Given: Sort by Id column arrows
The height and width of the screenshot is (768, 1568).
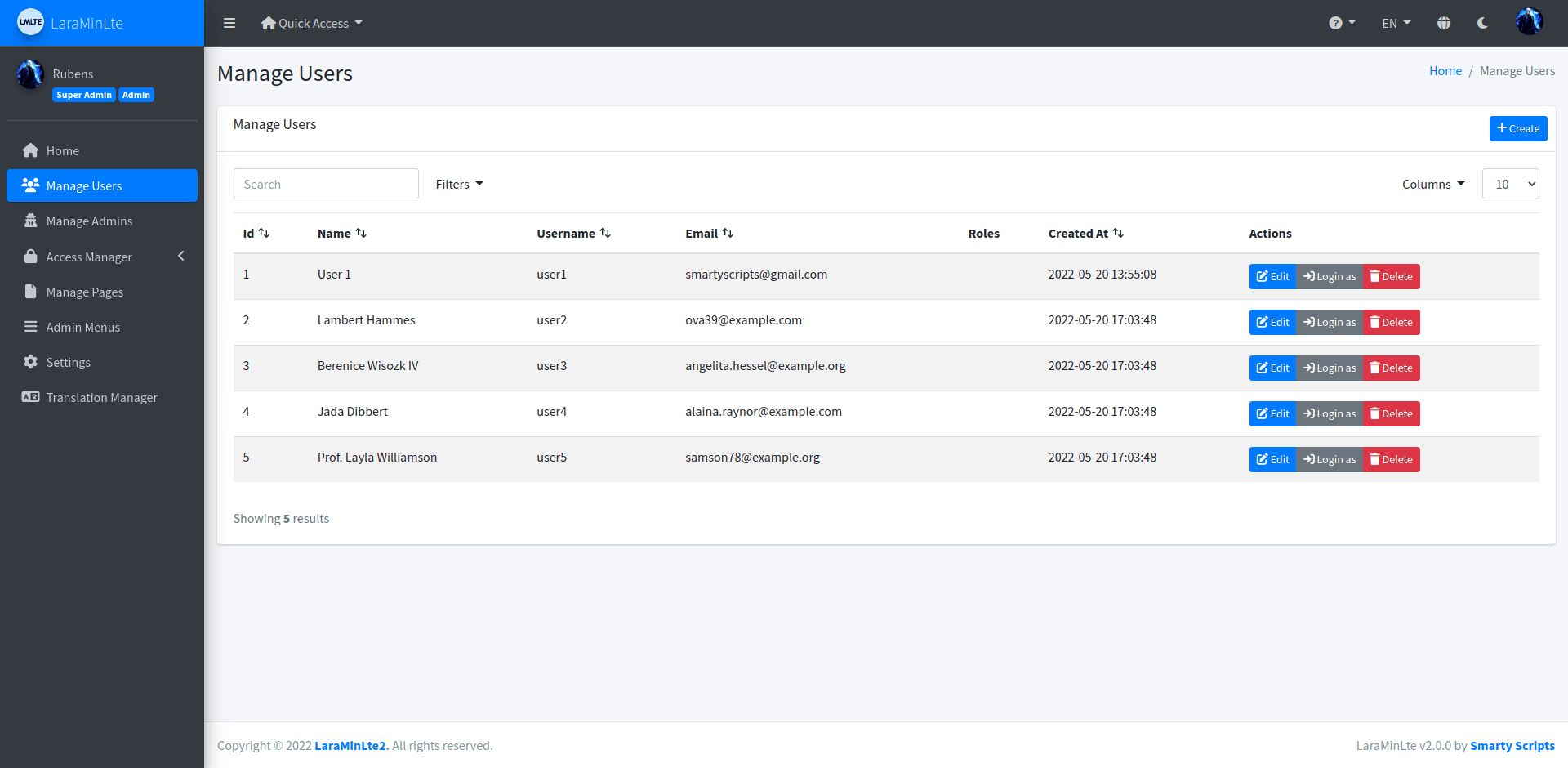Looking at the screenshot, I should point(264,233).
